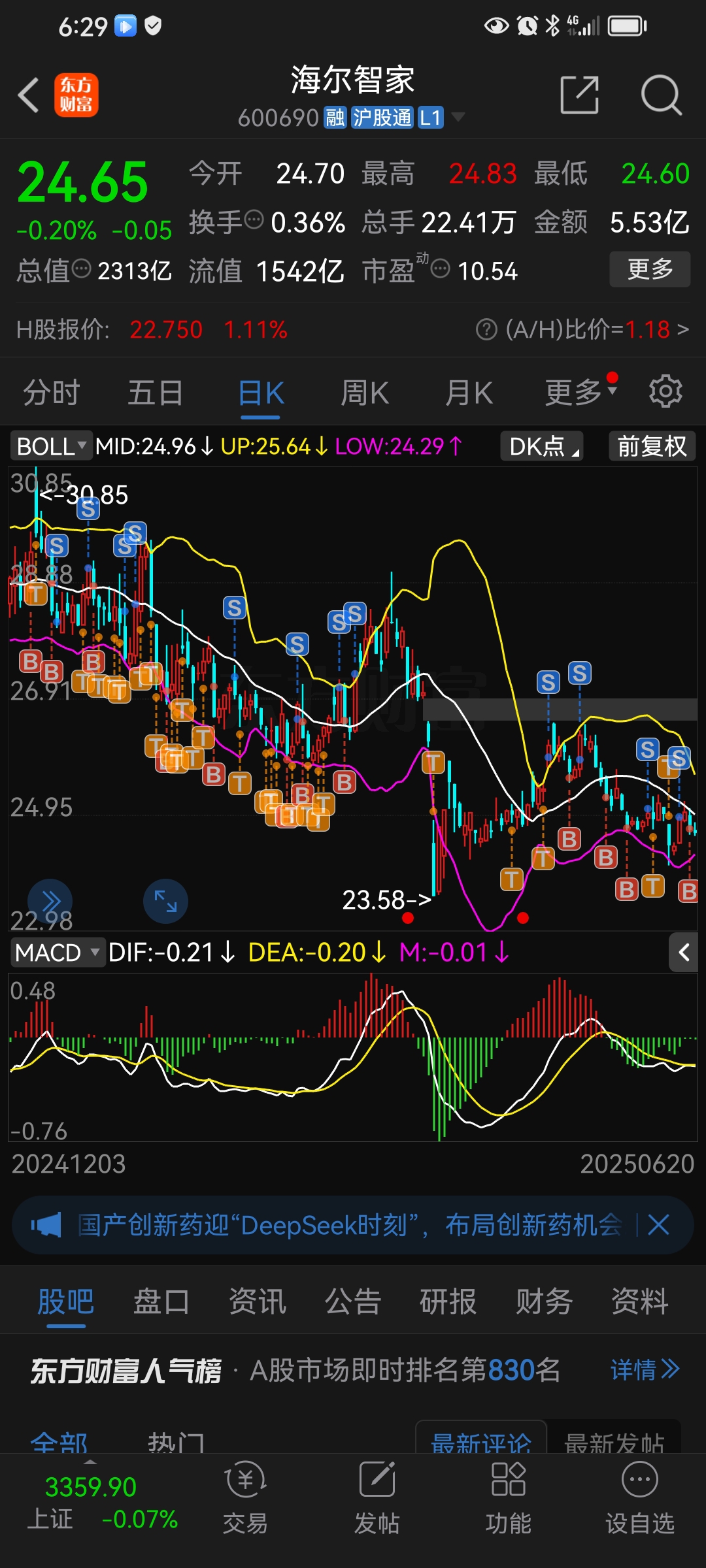This screenshot has height=1568, width=706.
Task: Open A/H ratio help question icon
Action: 486,329
